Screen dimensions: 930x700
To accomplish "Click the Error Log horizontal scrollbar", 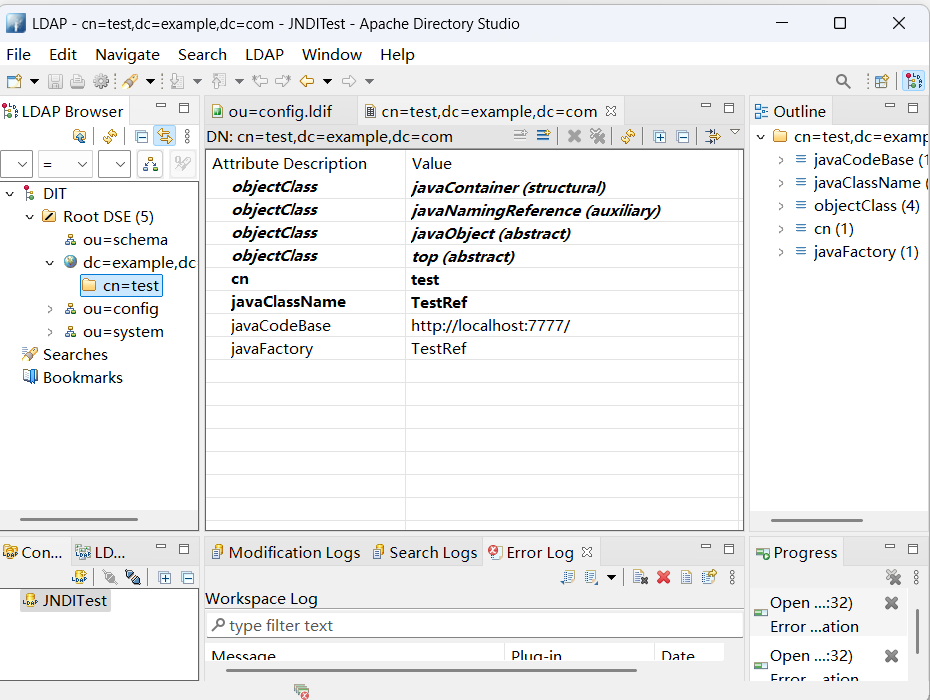I will 431,670.
